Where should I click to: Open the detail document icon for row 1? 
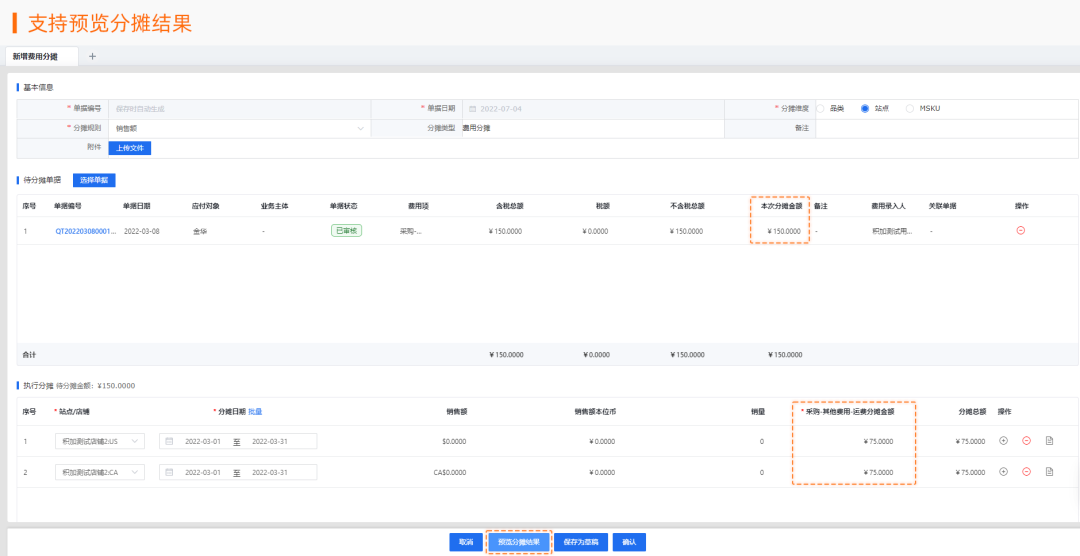(x=1049, y=441)
